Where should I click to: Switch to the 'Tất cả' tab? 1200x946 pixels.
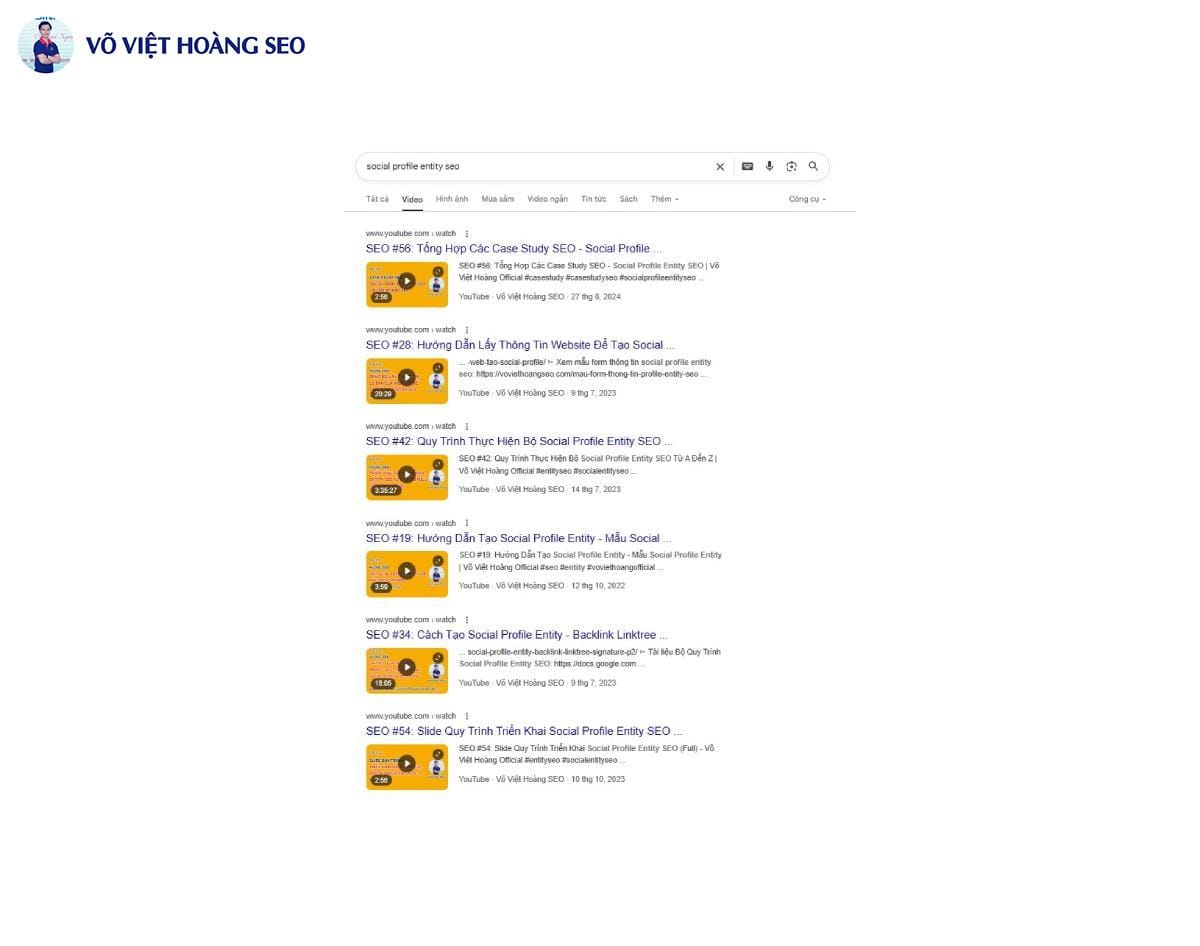pos(377,199)
